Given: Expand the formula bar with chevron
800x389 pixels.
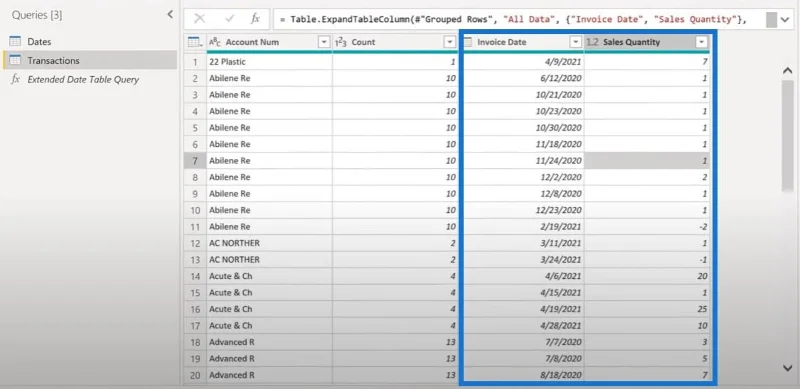Looking at the screenshot, I should click(785, 19).
